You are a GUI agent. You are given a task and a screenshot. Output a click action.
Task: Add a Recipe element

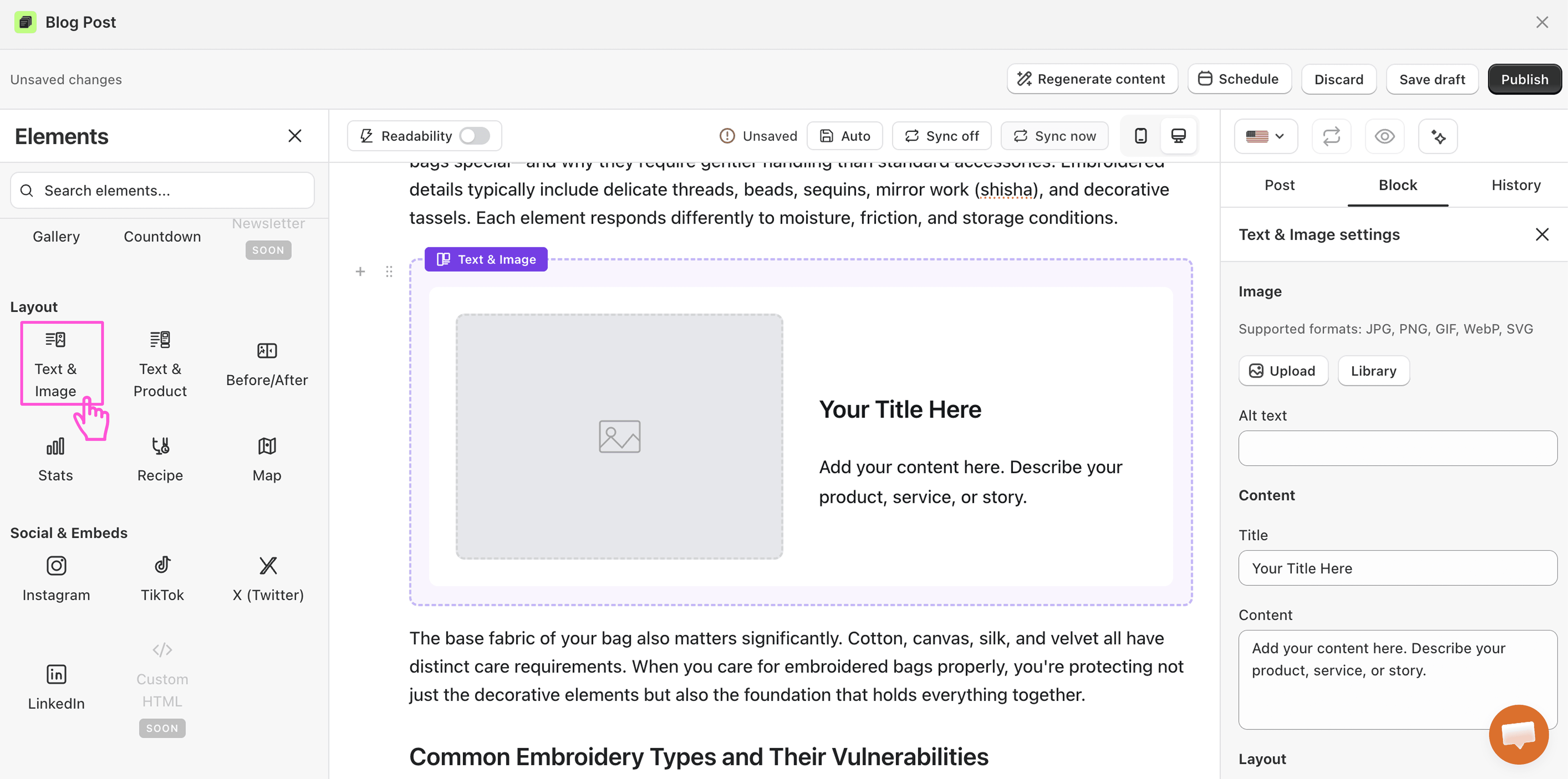(160, 459)
